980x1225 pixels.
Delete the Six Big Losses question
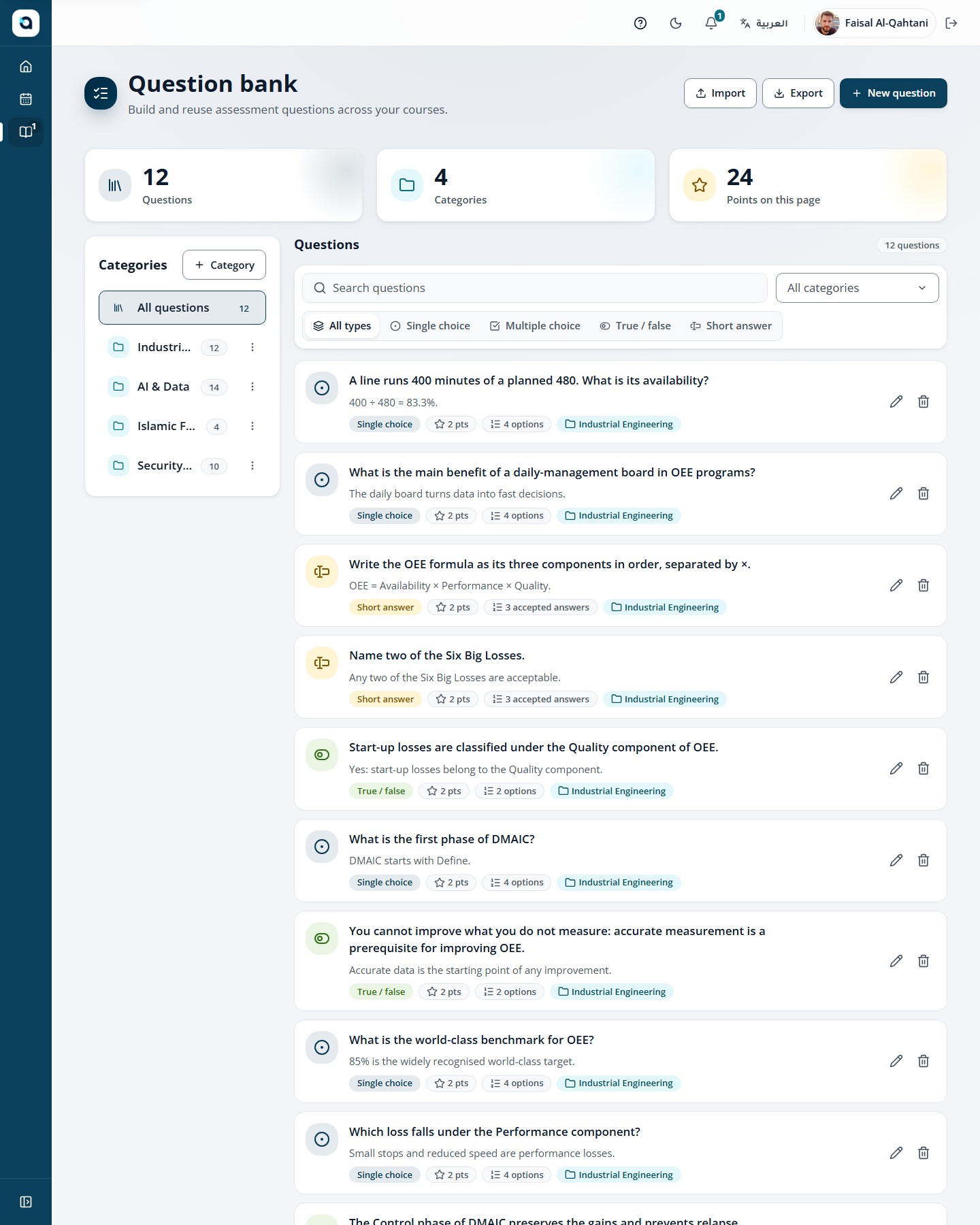(x=924, y=677)
